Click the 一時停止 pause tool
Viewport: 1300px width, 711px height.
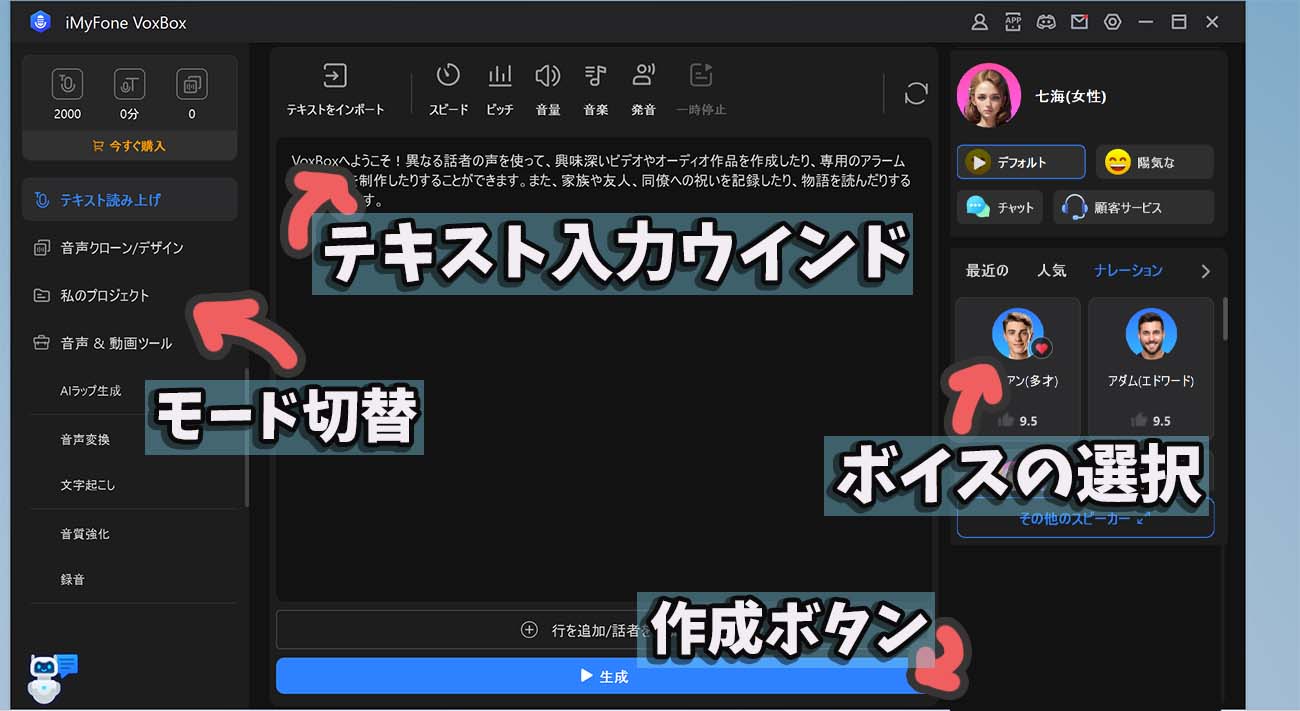click(701, 89)
